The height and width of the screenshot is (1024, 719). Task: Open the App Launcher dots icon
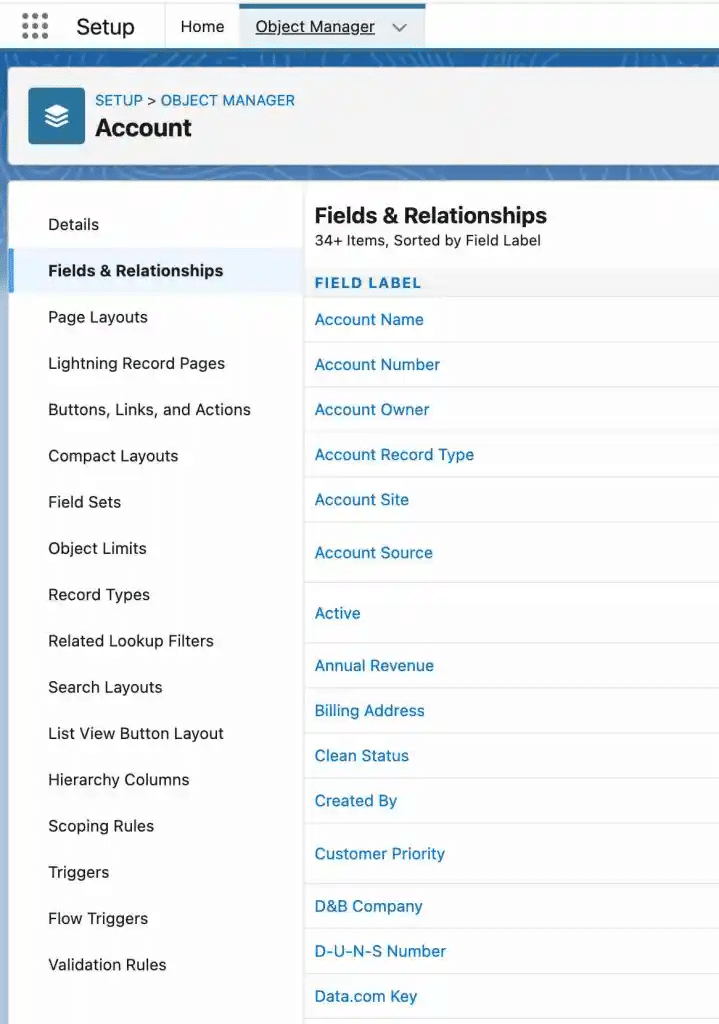click(35, 27)
